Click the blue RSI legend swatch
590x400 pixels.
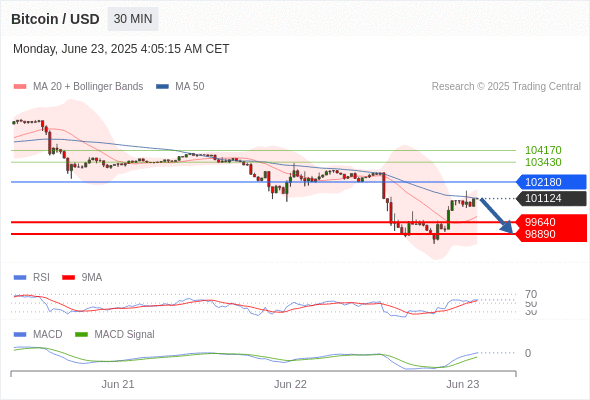(20, 278)
